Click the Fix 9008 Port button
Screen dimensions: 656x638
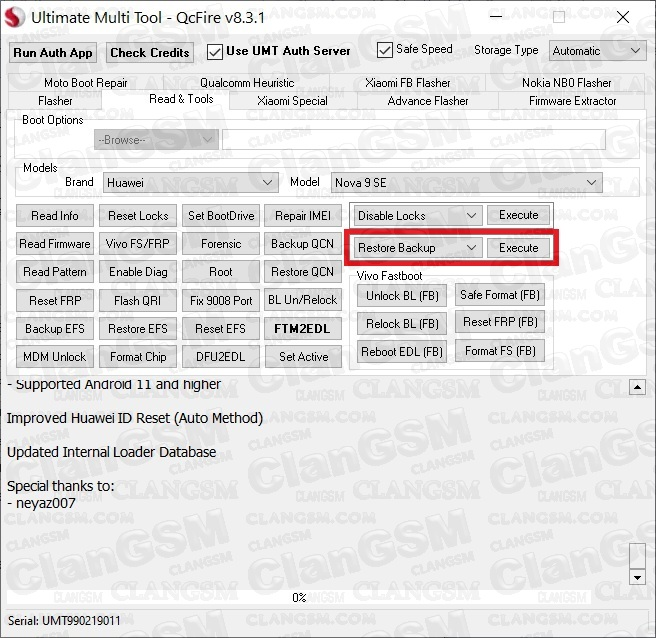coord(221,301)
